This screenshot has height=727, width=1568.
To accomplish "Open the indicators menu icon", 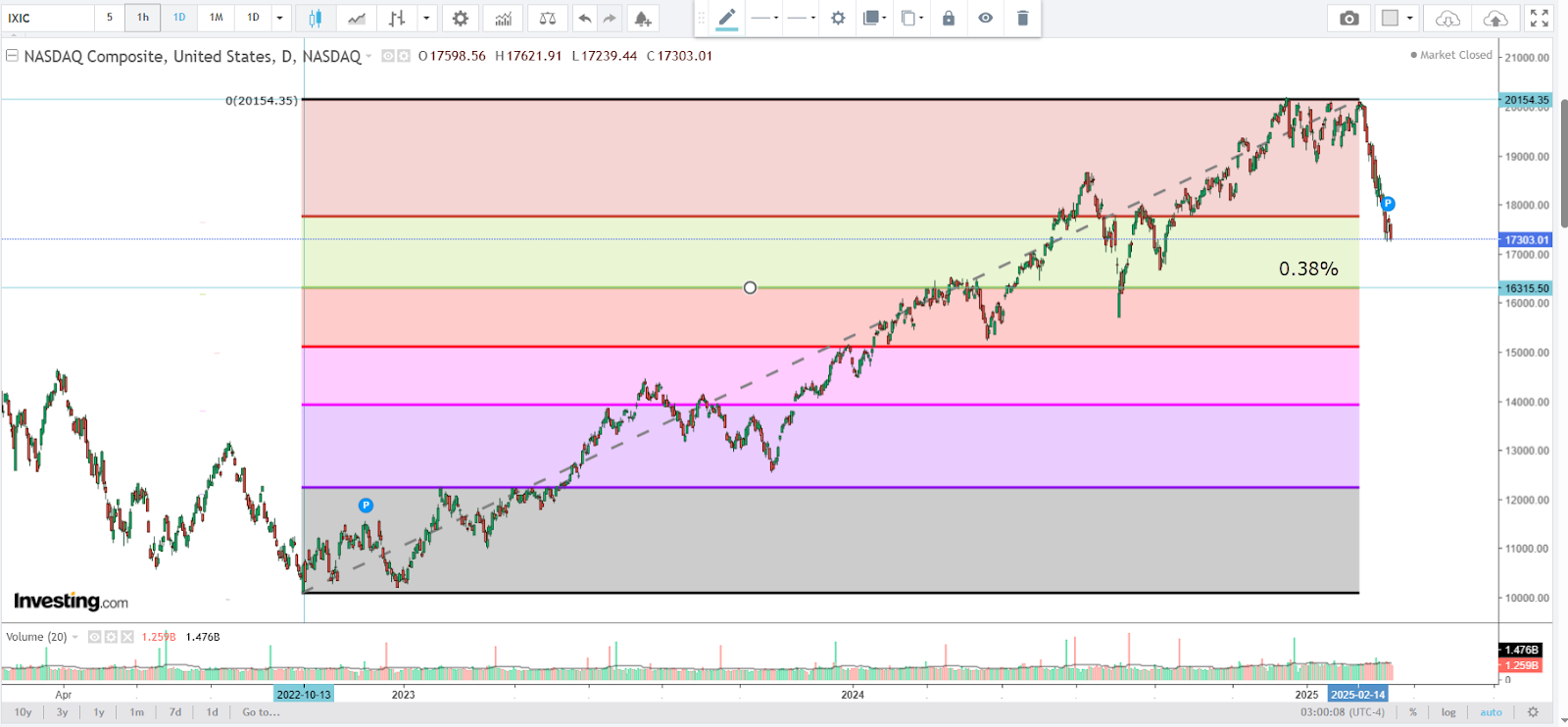I will 503,18.
